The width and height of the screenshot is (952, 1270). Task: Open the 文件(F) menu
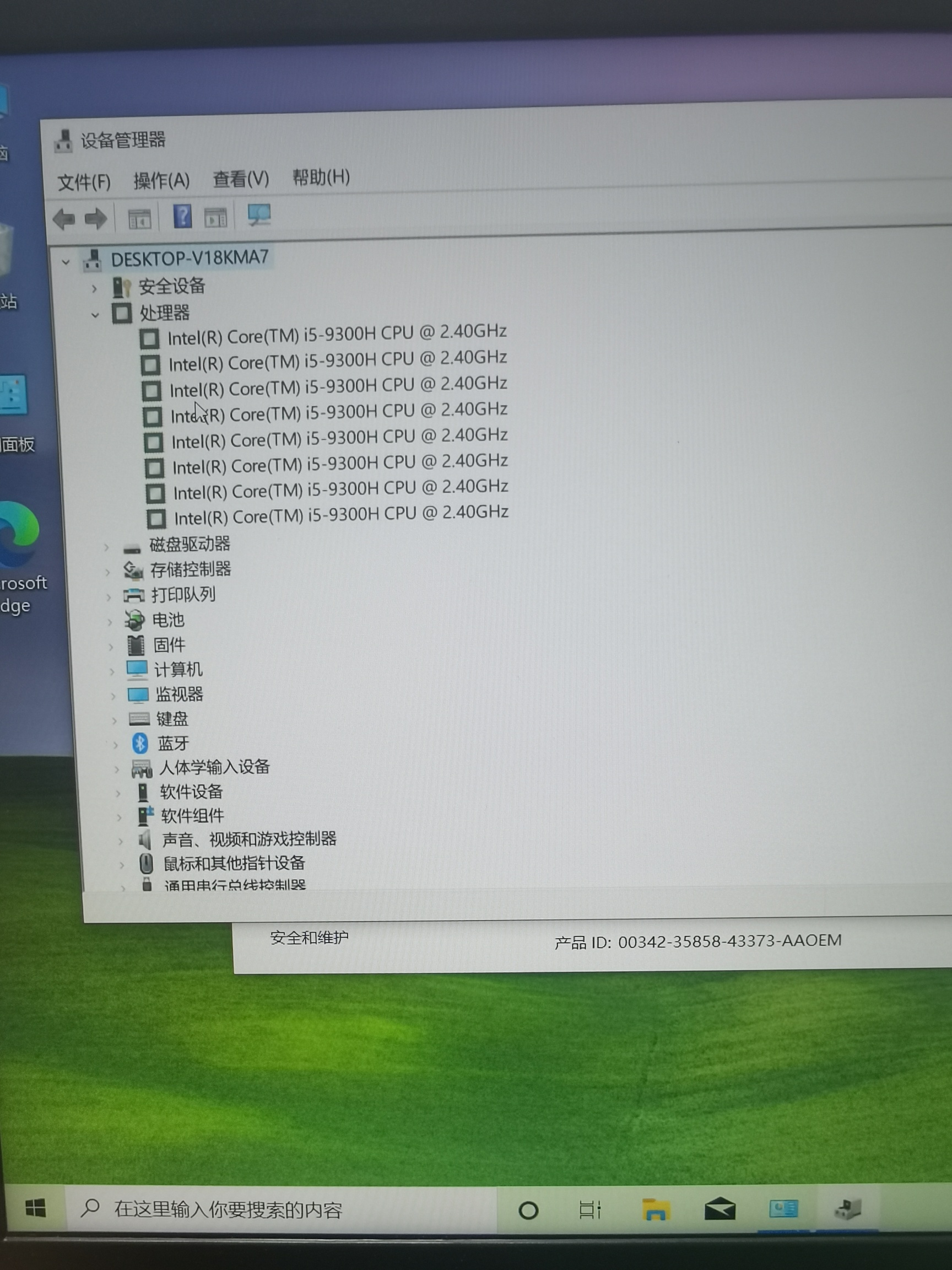coord(84,182)
